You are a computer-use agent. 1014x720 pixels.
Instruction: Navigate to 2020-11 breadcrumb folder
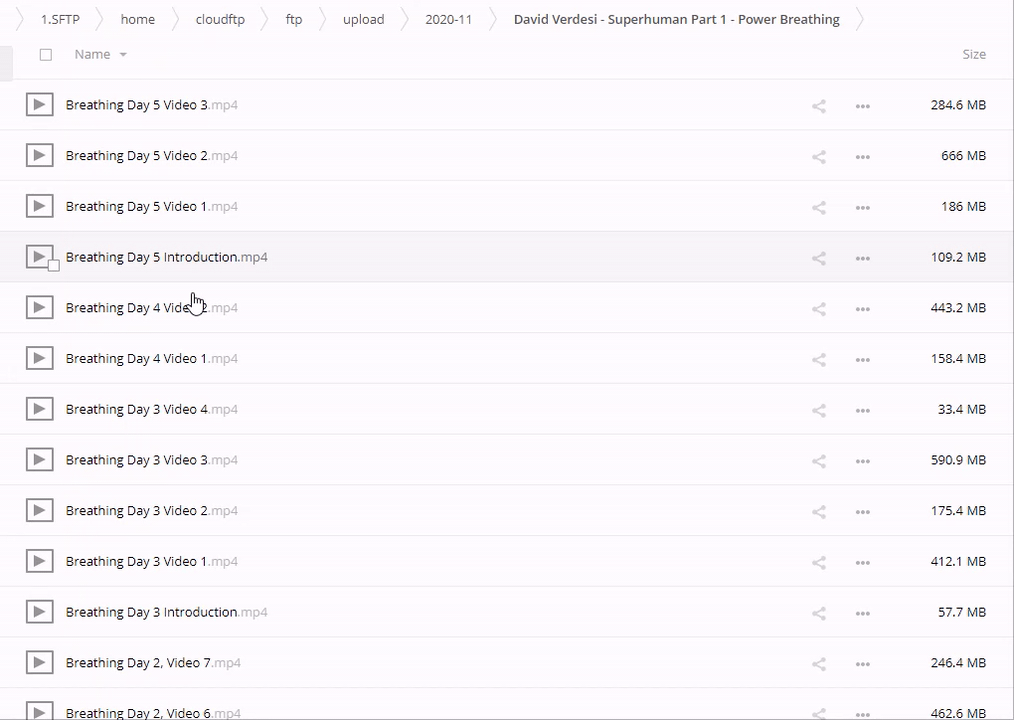tap(448, 19)
